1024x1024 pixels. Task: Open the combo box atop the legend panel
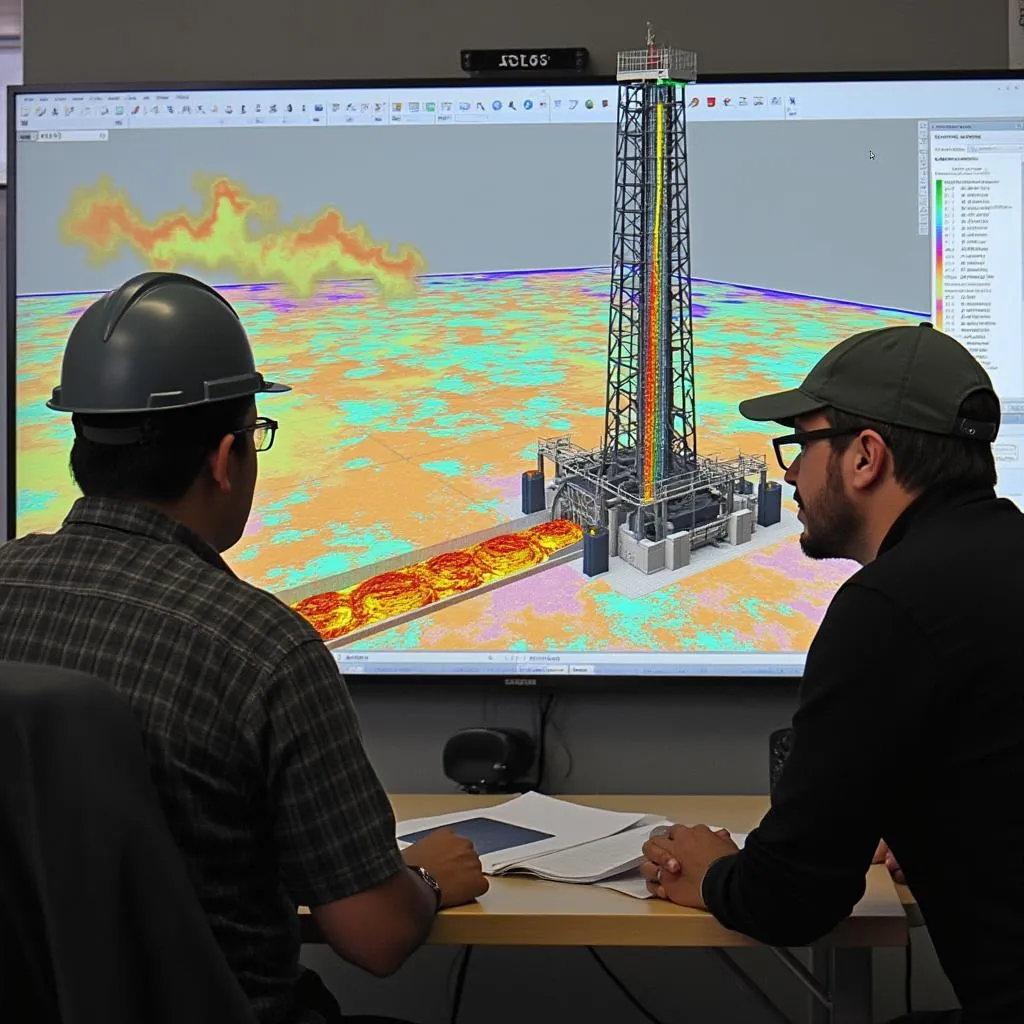[x=995, y=149]
